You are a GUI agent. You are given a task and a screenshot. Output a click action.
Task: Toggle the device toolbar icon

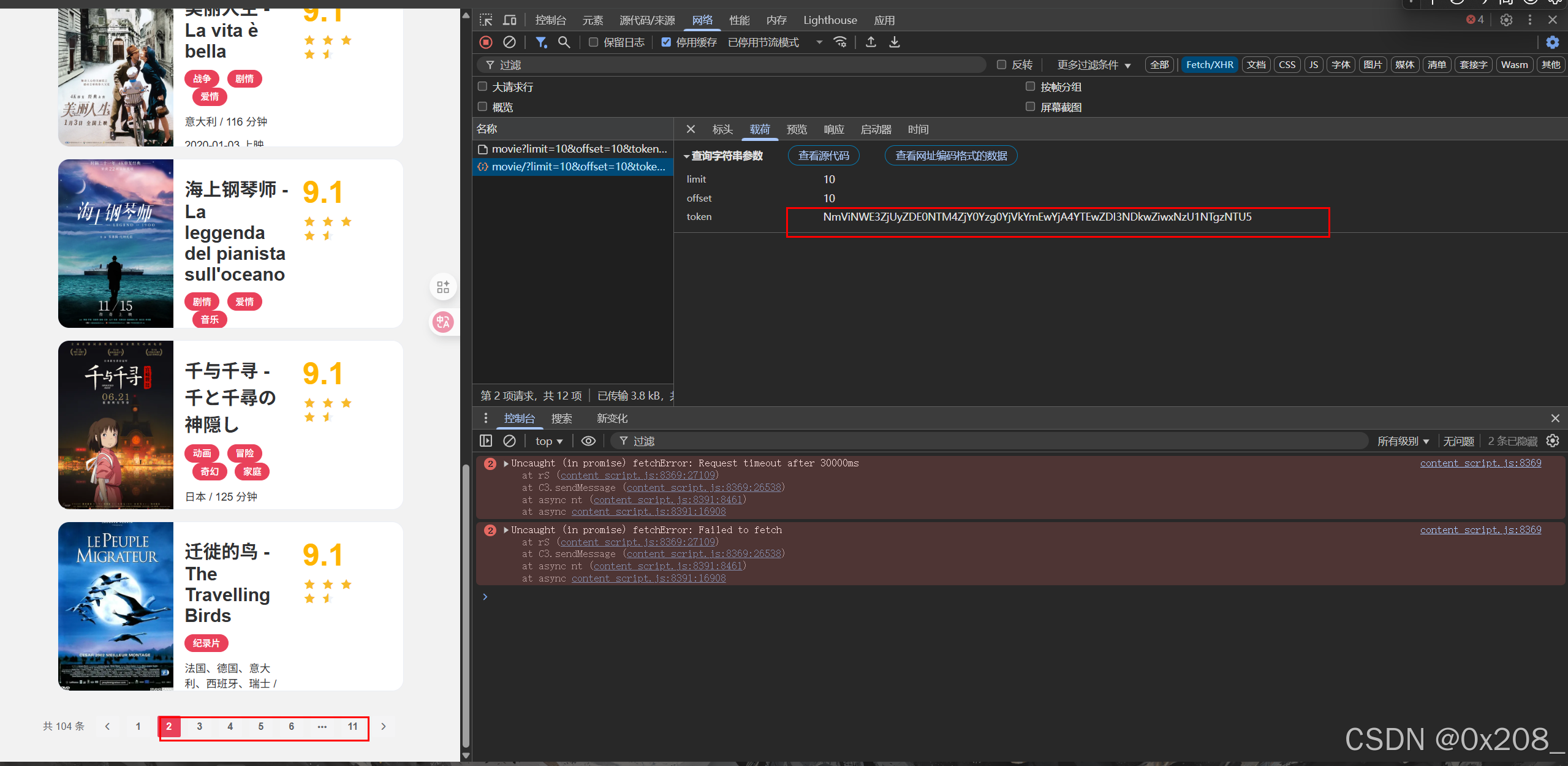[x=509, y=20]
